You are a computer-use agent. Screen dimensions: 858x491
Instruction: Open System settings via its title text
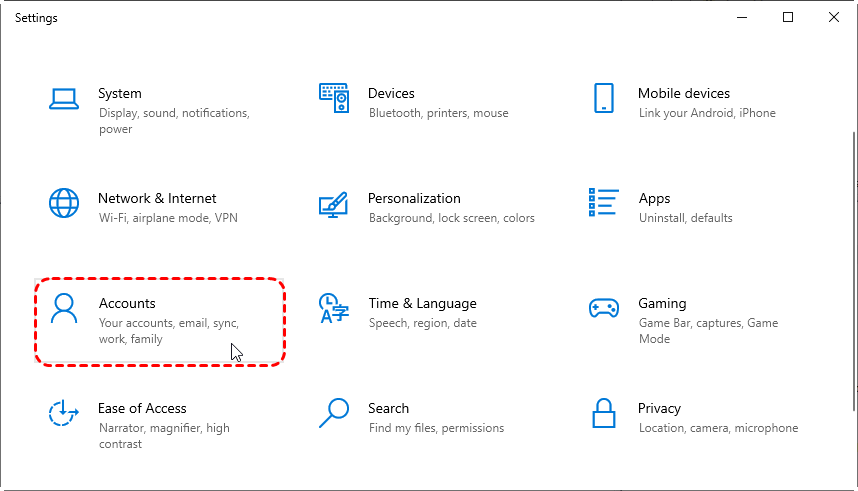[120, 93]
